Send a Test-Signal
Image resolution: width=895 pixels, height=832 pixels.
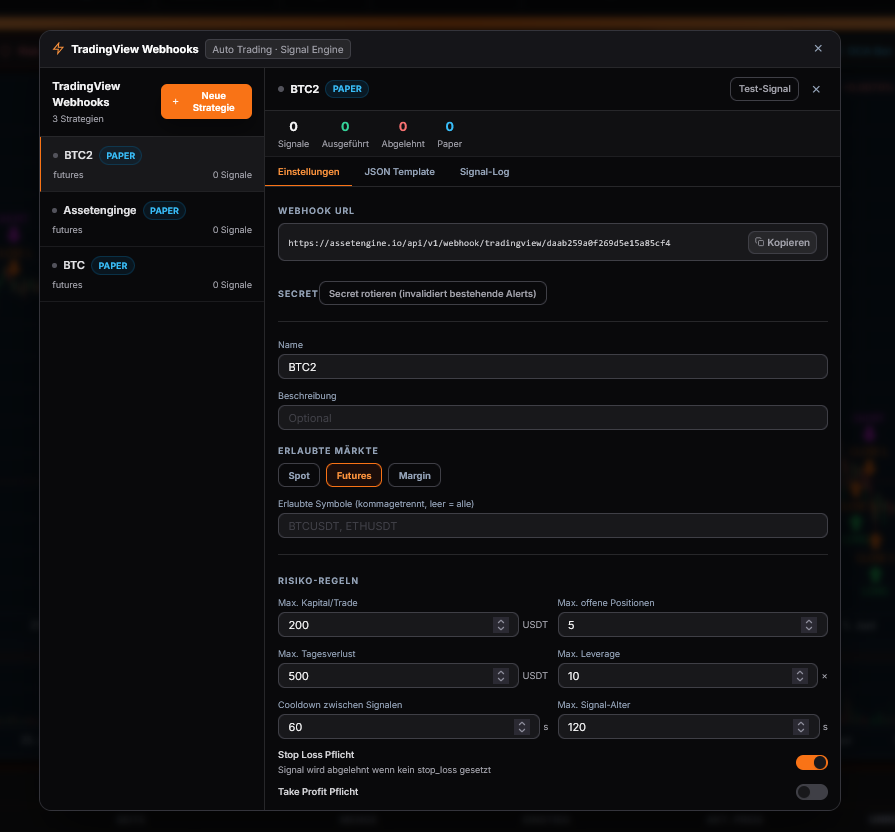tap(764, 89)
